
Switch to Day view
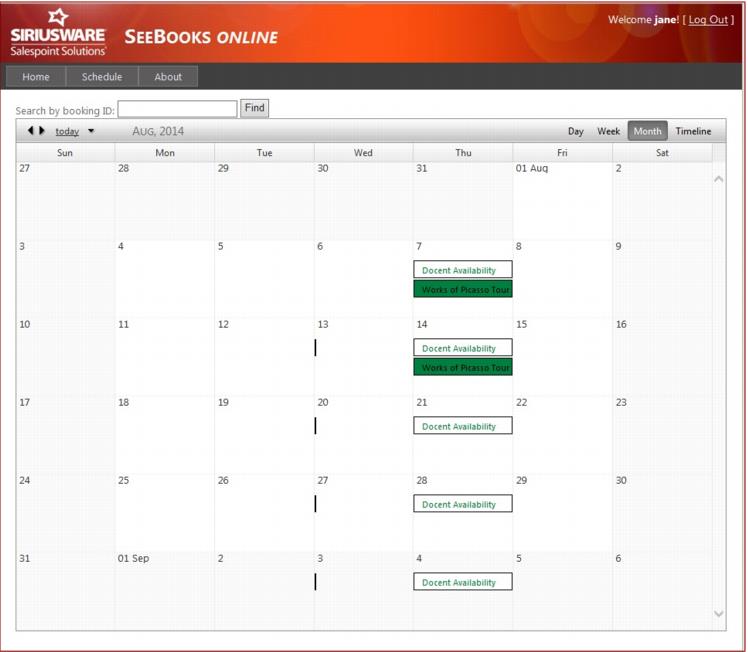pos(576,131)
